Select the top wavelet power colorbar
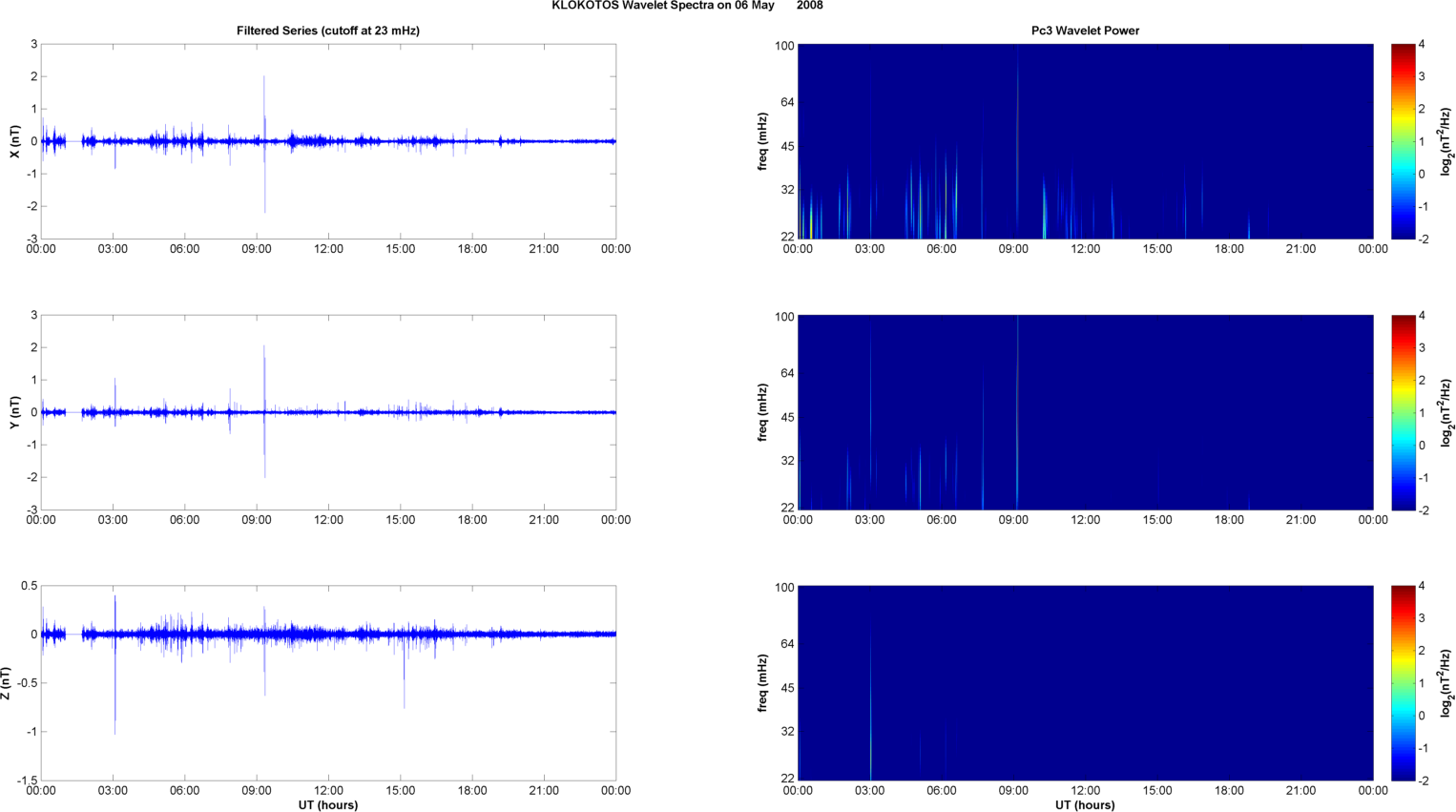The height and width of the screenshot is (812, 1456). (1403, 141)
